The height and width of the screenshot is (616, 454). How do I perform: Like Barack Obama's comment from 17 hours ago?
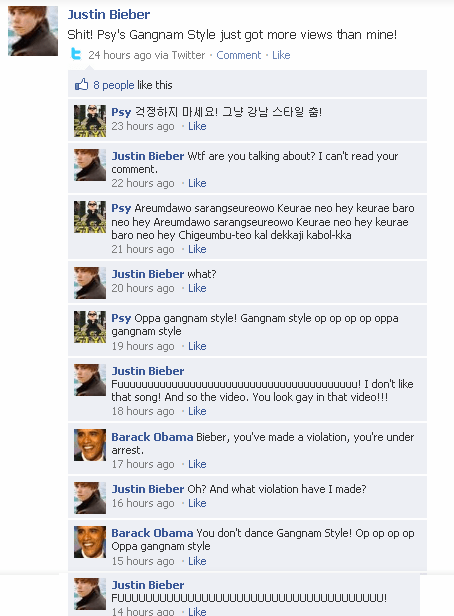click(197, 464)
